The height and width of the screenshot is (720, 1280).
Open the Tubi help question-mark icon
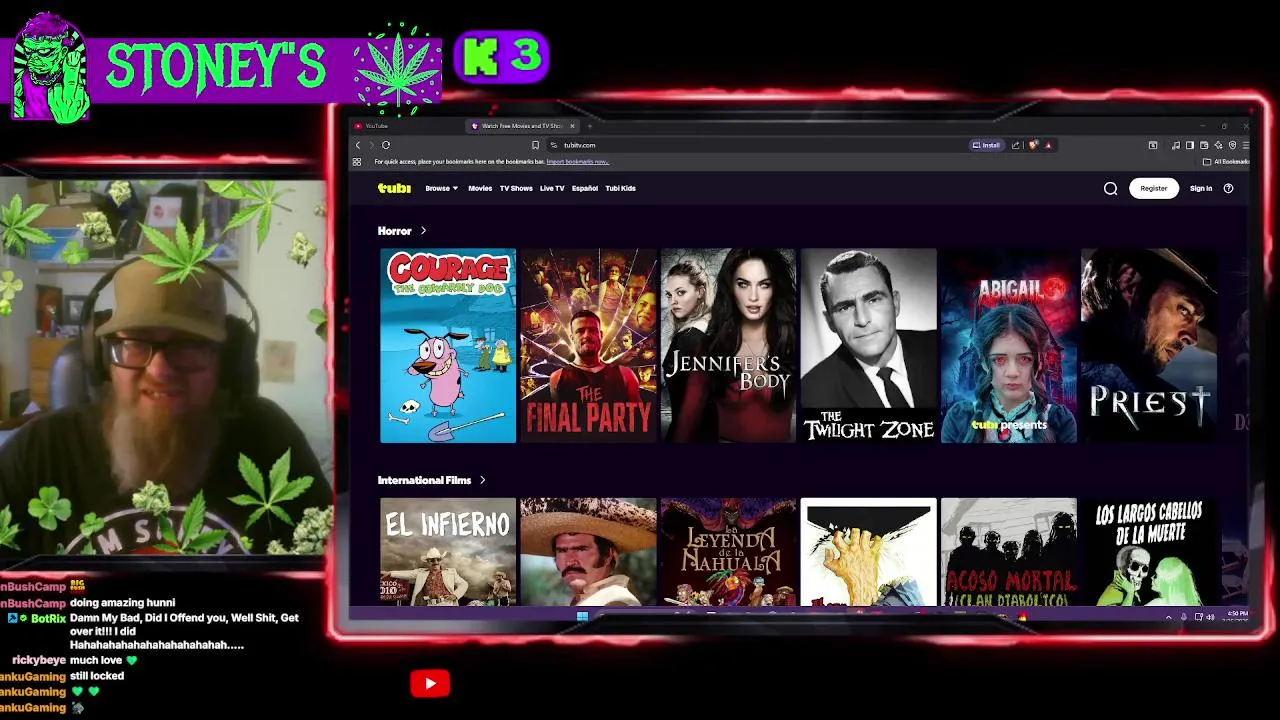pos(1228,188)
